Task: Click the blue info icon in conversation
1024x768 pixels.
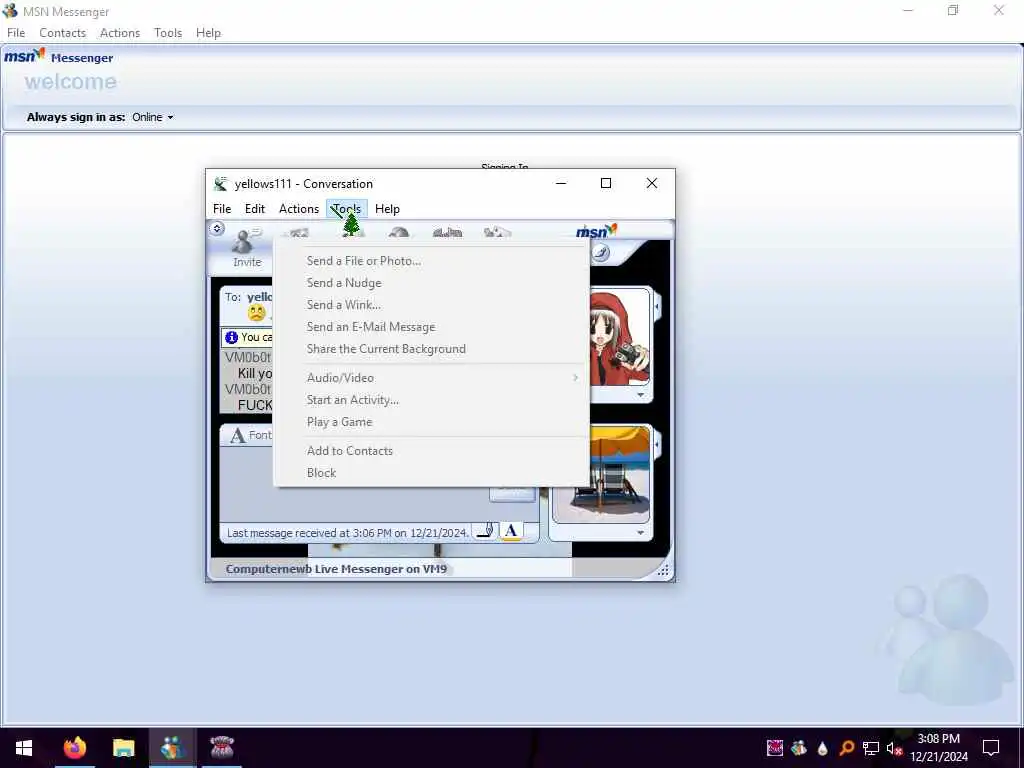Action: coord(231,337)
